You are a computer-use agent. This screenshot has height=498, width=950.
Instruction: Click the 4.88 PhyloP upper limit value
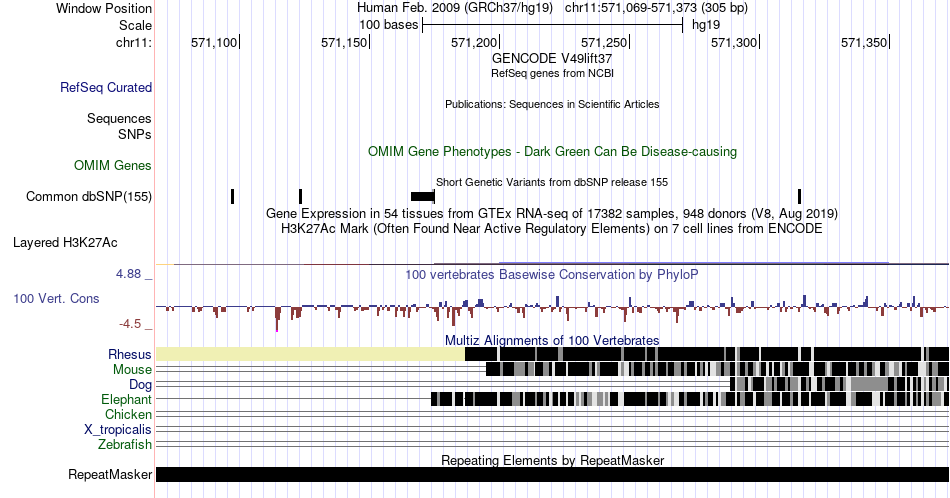pos(128,274)
